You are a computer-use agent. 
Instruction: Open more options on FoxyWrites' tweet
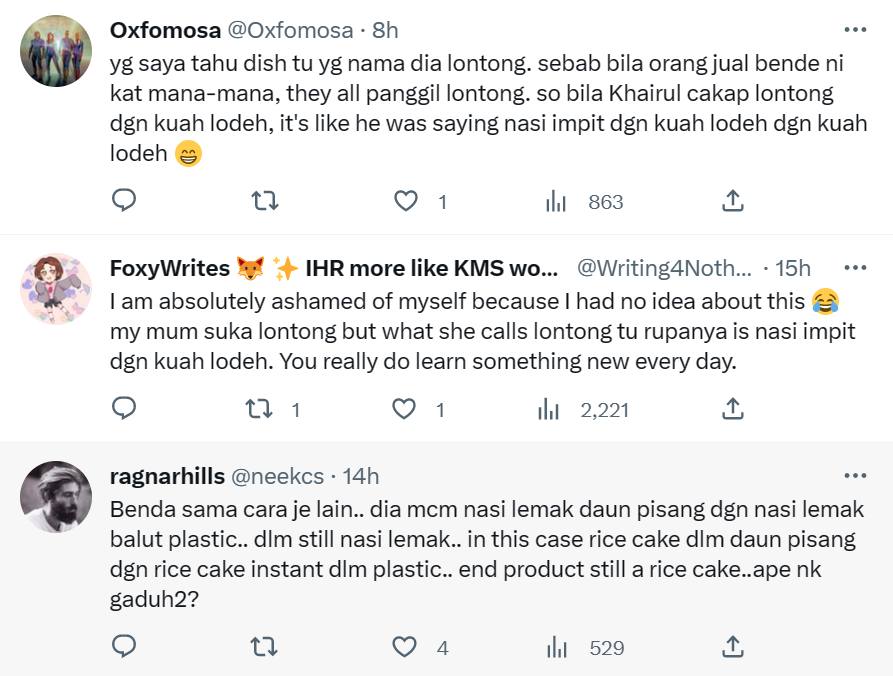pos(855,268)
